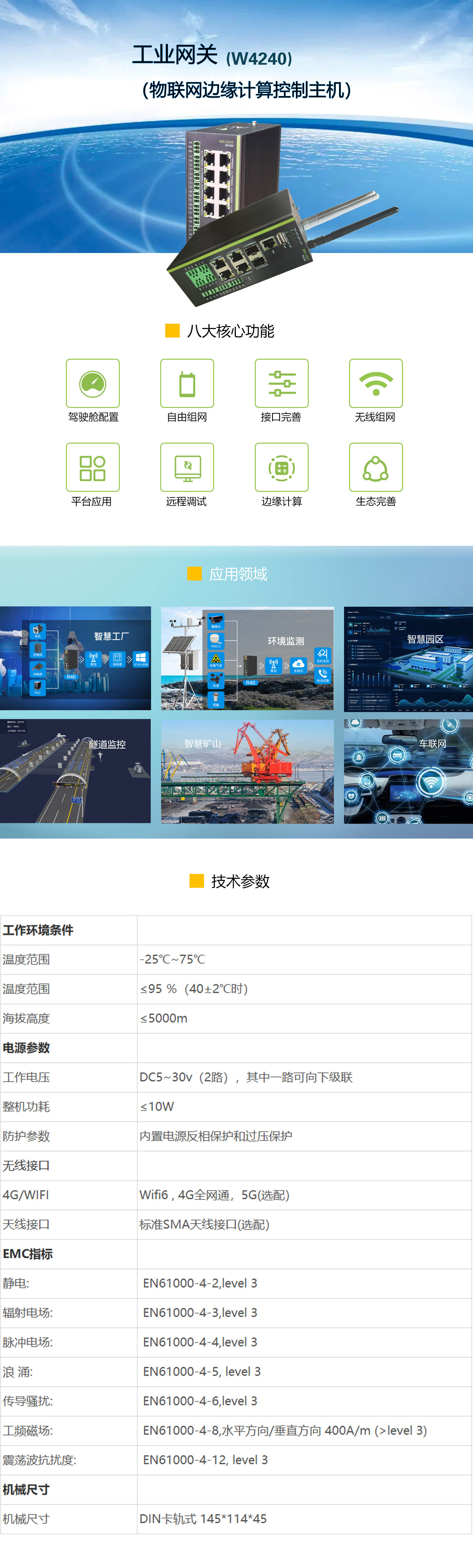Click the DIN卡轨式 145*114*45 cell
The height and width of the screenshot is (1568, 473).
[304, 1519]
